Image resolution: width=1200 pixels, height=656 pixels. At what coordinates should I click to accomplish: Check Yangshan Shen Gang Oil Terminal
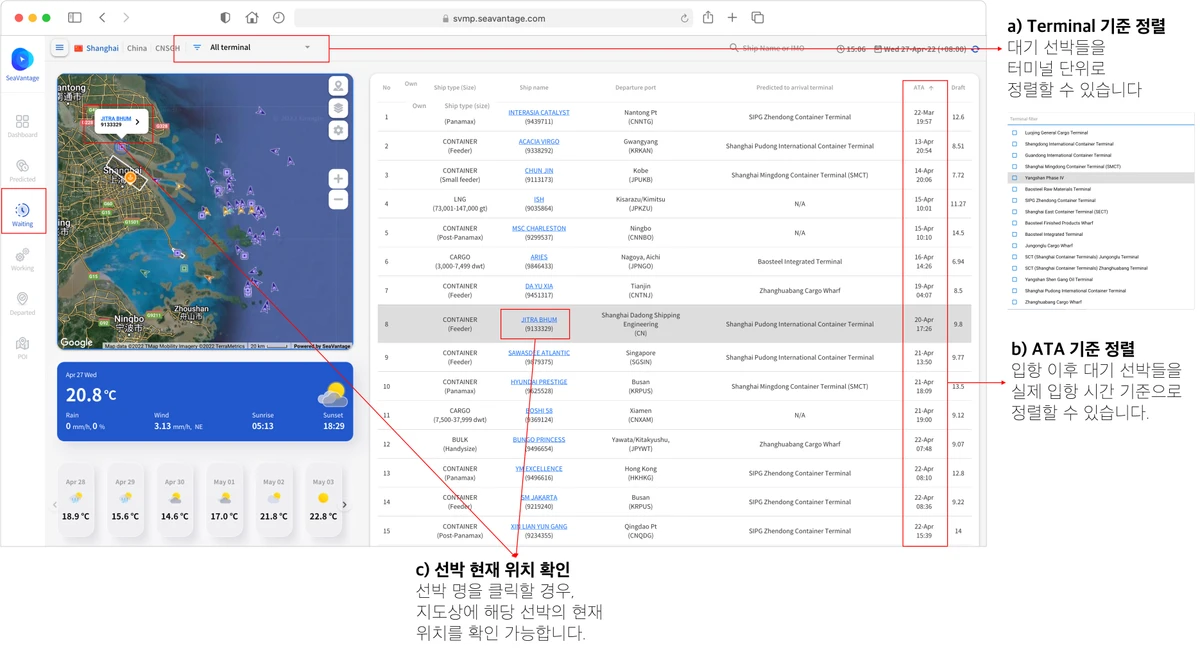click(1015, 279)
